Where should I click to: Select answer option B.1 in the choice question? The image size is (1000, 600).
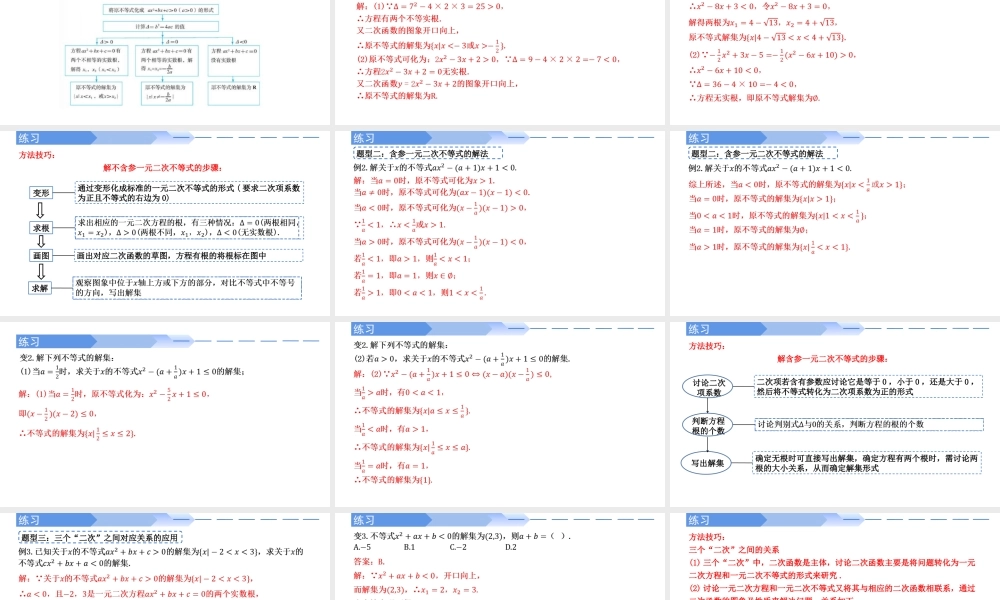point(409,547)
